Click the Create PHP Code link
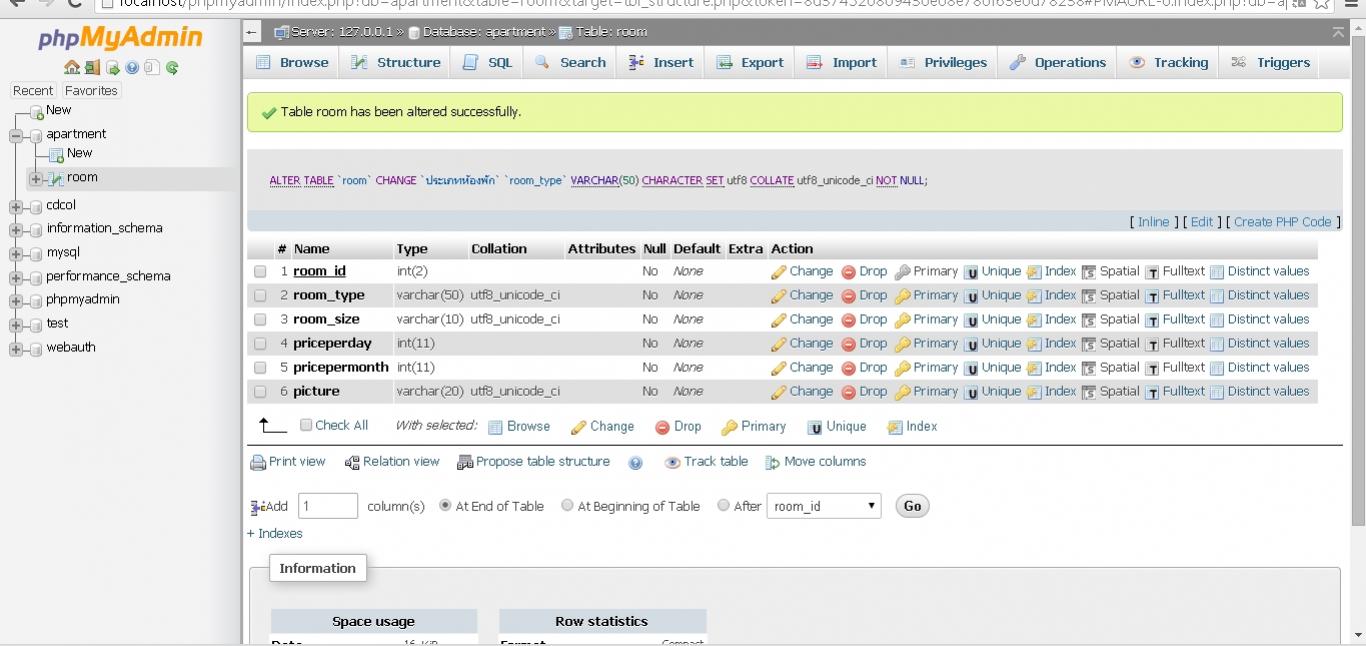 tap(1283, 222)
